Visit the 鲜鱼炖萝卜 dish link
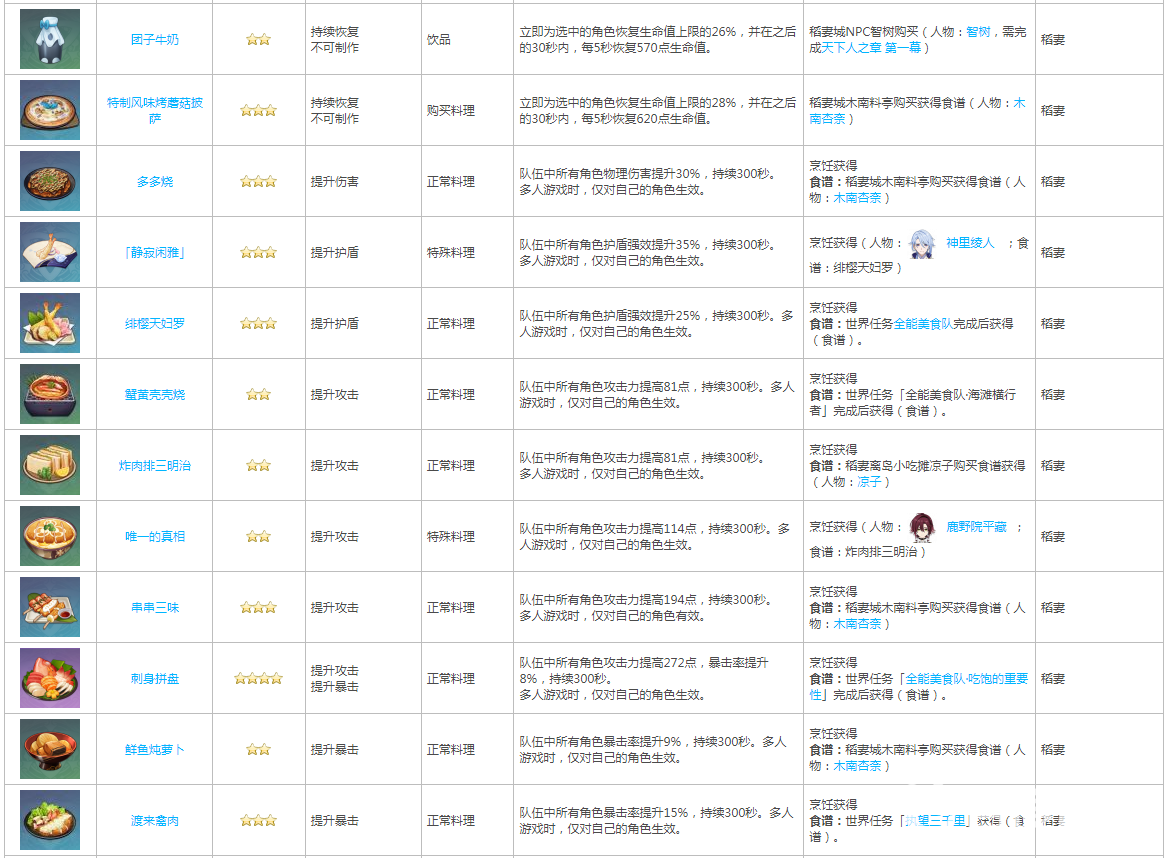This screenshot has height=858, width=1171. [x=155, y=750]
